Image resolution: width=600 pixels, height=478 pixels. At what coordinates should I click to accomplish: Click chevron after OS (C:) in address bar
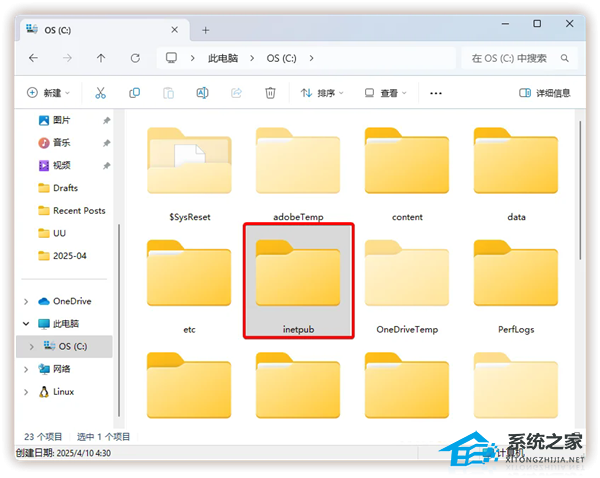311,58
